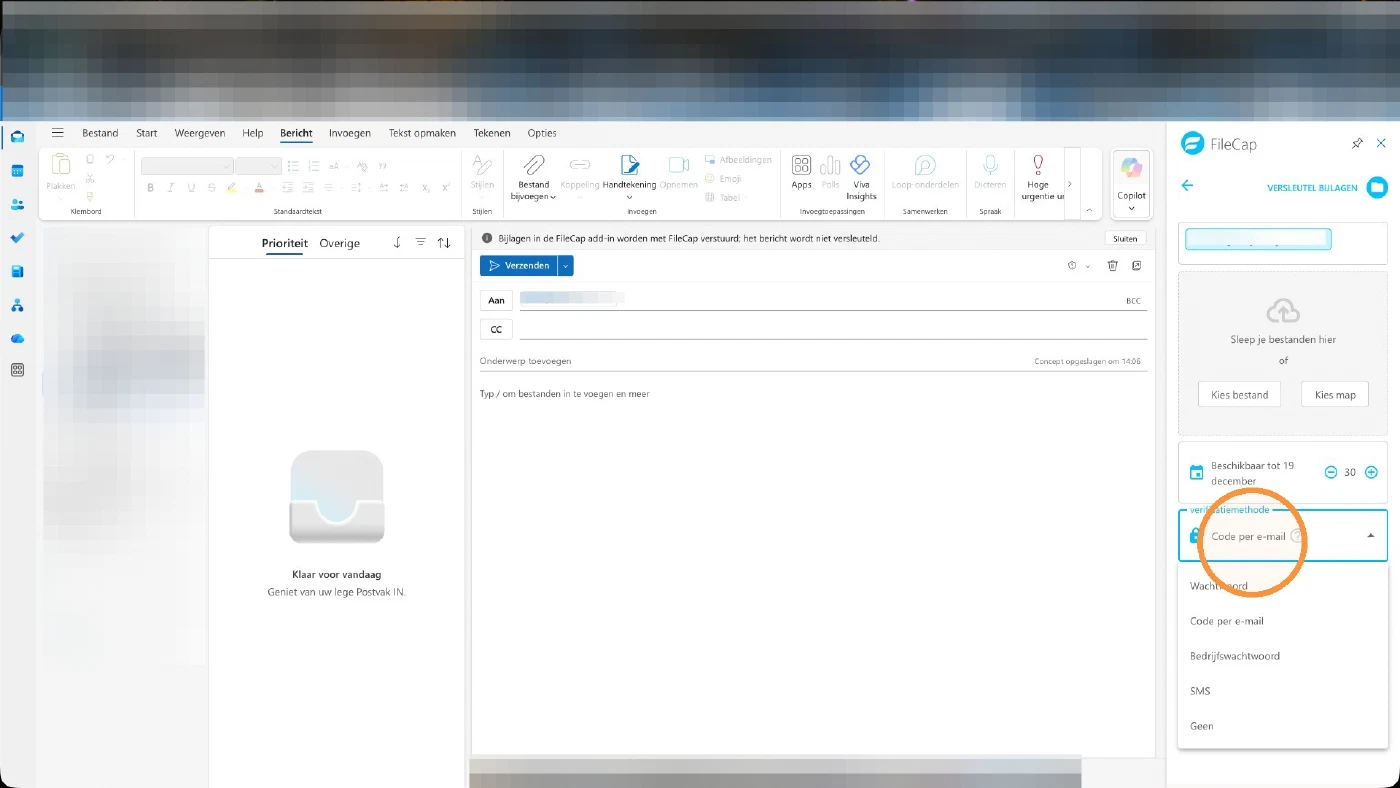Increase the available days with plus button
Screen dimensions: 1400x788
[1371, 472]
